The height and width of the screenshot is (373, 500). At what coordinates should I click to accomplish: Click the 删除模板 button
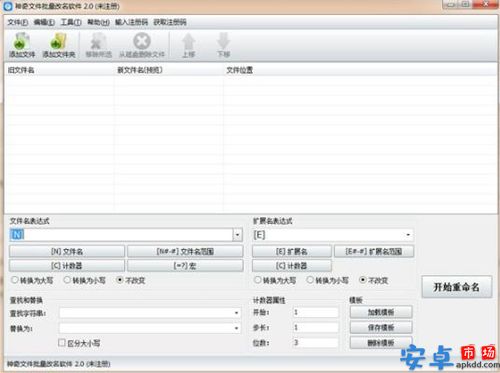tap(381, 343)
